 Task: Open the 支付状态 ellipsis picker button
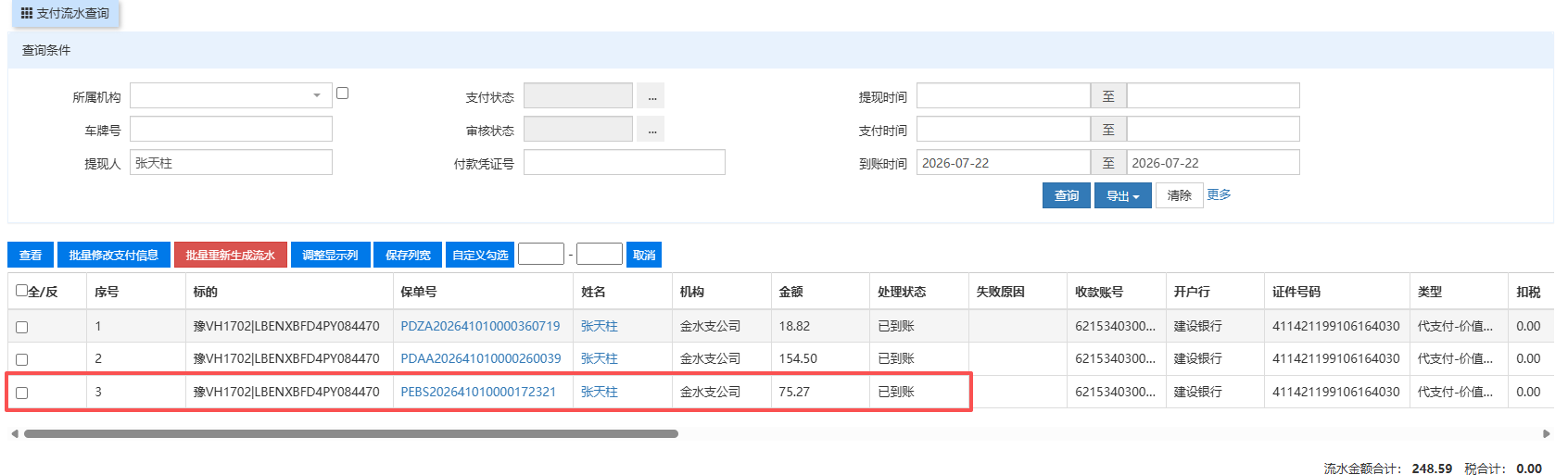pyautogui.click(x=652, y=96)
